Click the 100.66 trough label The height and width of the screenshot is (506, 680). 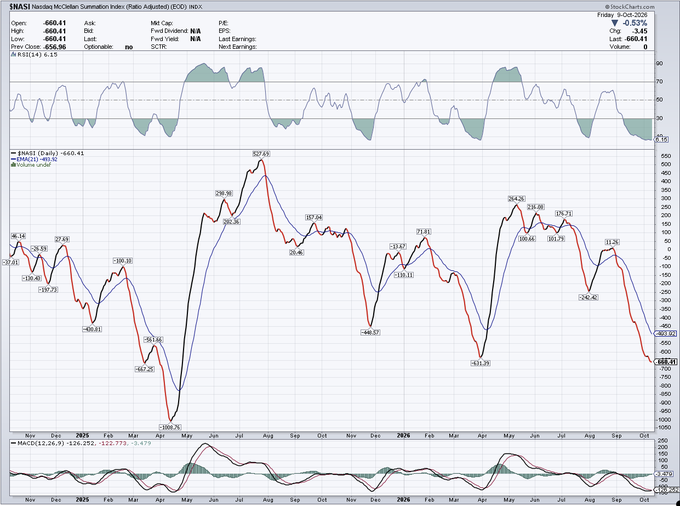pyautogui.click(x=527, y=238)
